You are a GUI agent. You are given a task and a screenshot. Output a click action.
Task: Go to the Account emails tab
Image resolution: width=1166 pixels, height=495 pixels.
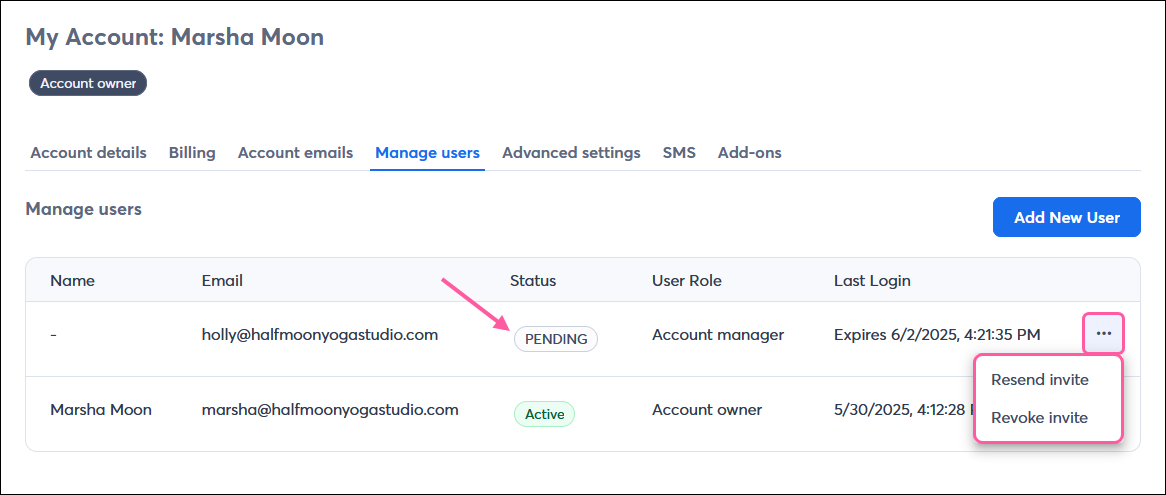coord(295,152)
